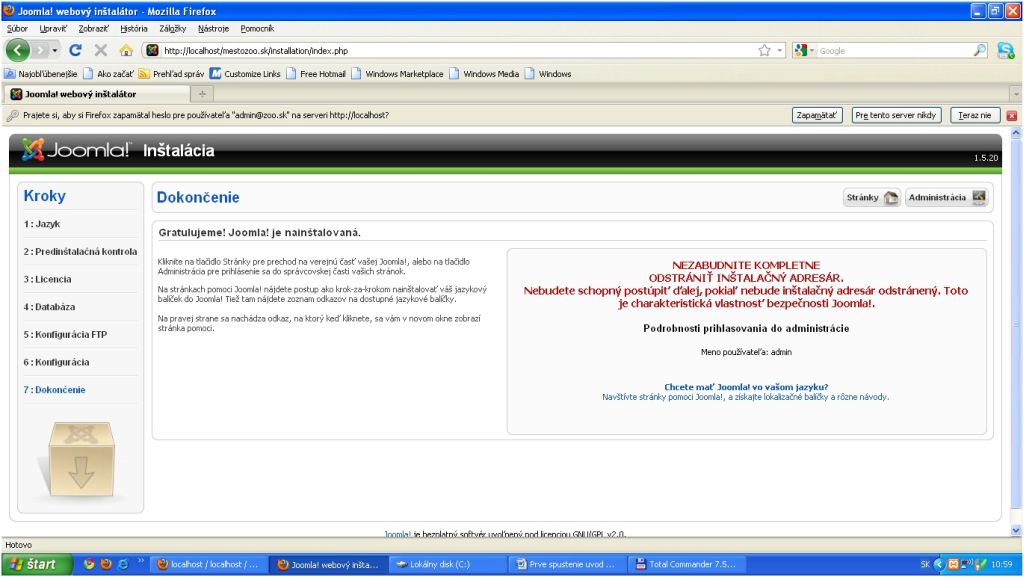Screen dimensions: 1024x577
Task: Open the Prehľad správ feed bookmark
Action: 171,74
